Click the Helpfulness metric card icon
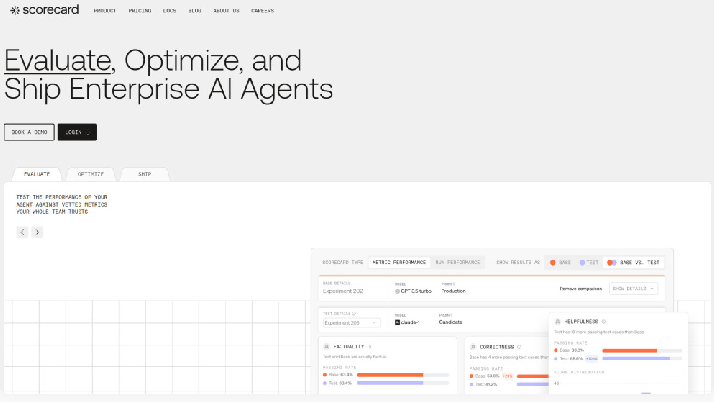Image resolution: width=714 pixels, height=402 pixels. pos(558,322)
